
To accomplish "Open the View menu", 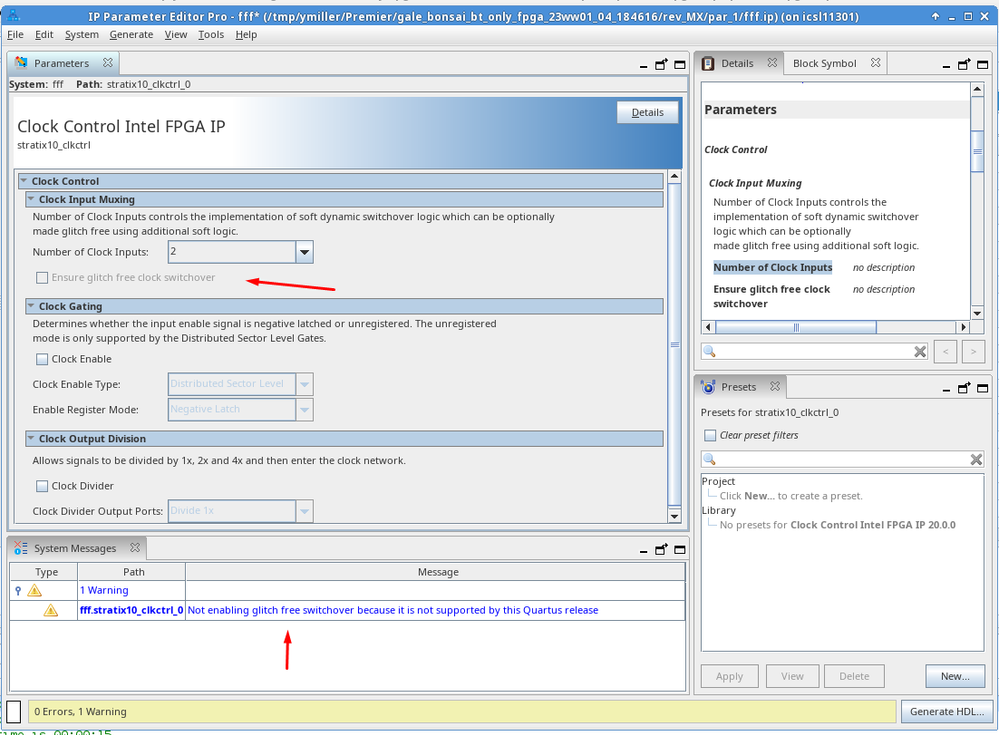I will (176, 34).
